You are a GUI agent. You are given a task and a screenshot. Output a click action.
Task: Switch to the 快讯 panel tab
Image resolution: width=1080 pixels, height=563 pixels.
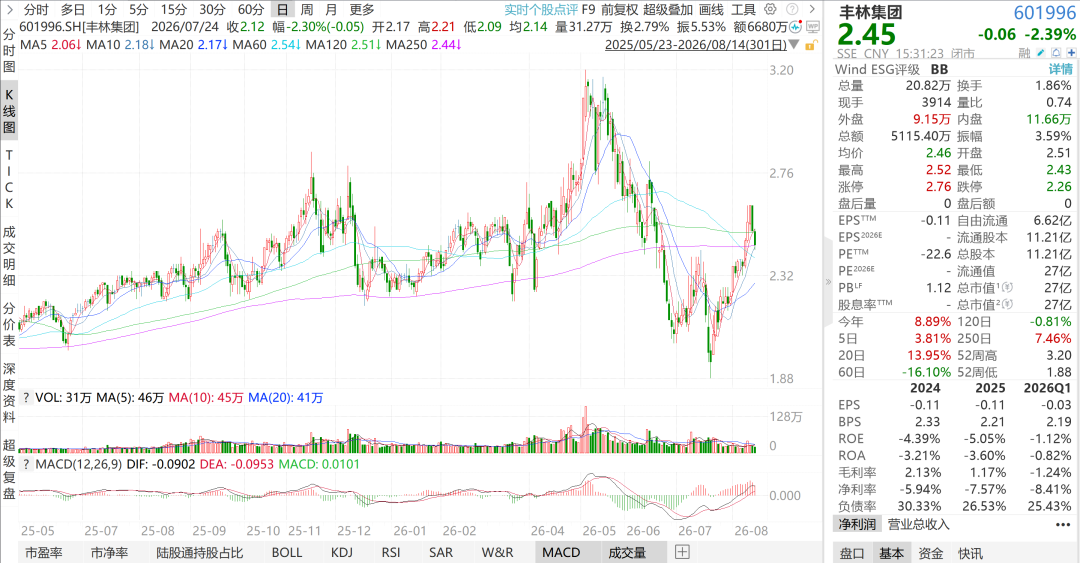click(x=970, y=553)
